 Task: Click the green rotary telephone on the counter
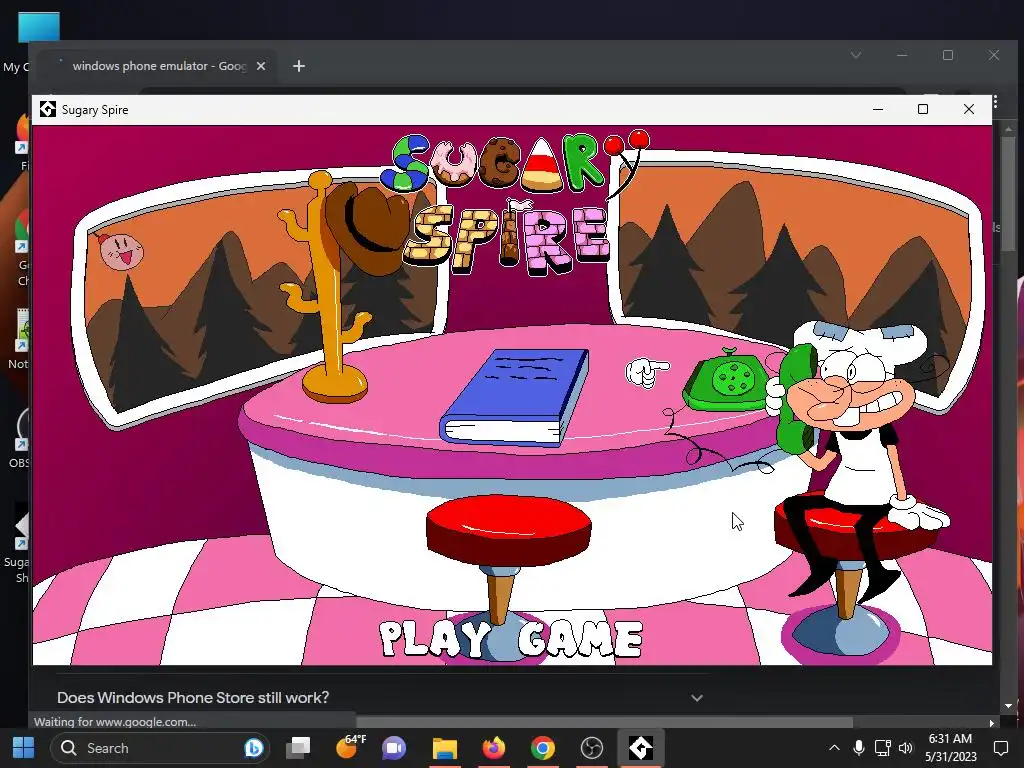[725, 382]
